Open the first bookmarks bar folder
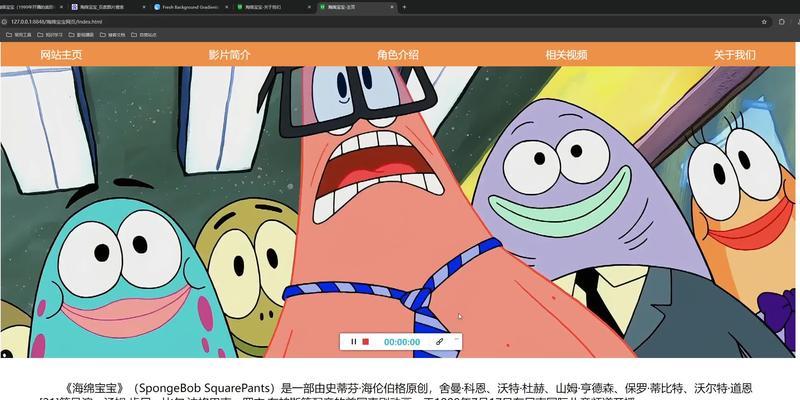This screenshot has width=800, height=400. click(19, 35)
